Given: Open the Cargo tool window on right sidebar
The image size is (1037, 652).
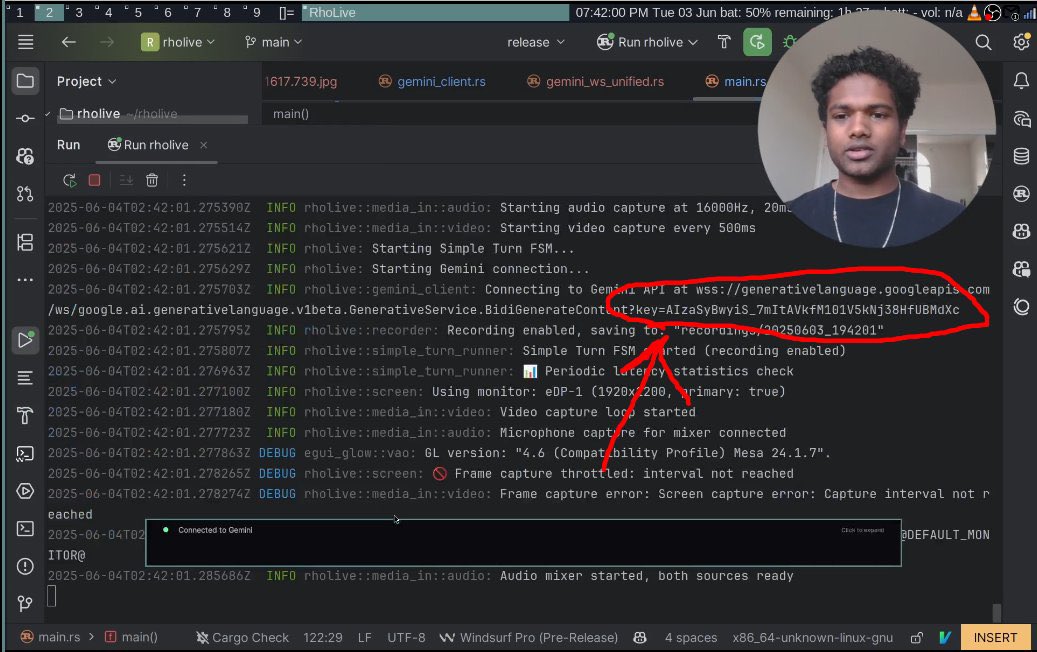Looking at the screenshot, I should tap(1021, 194).
